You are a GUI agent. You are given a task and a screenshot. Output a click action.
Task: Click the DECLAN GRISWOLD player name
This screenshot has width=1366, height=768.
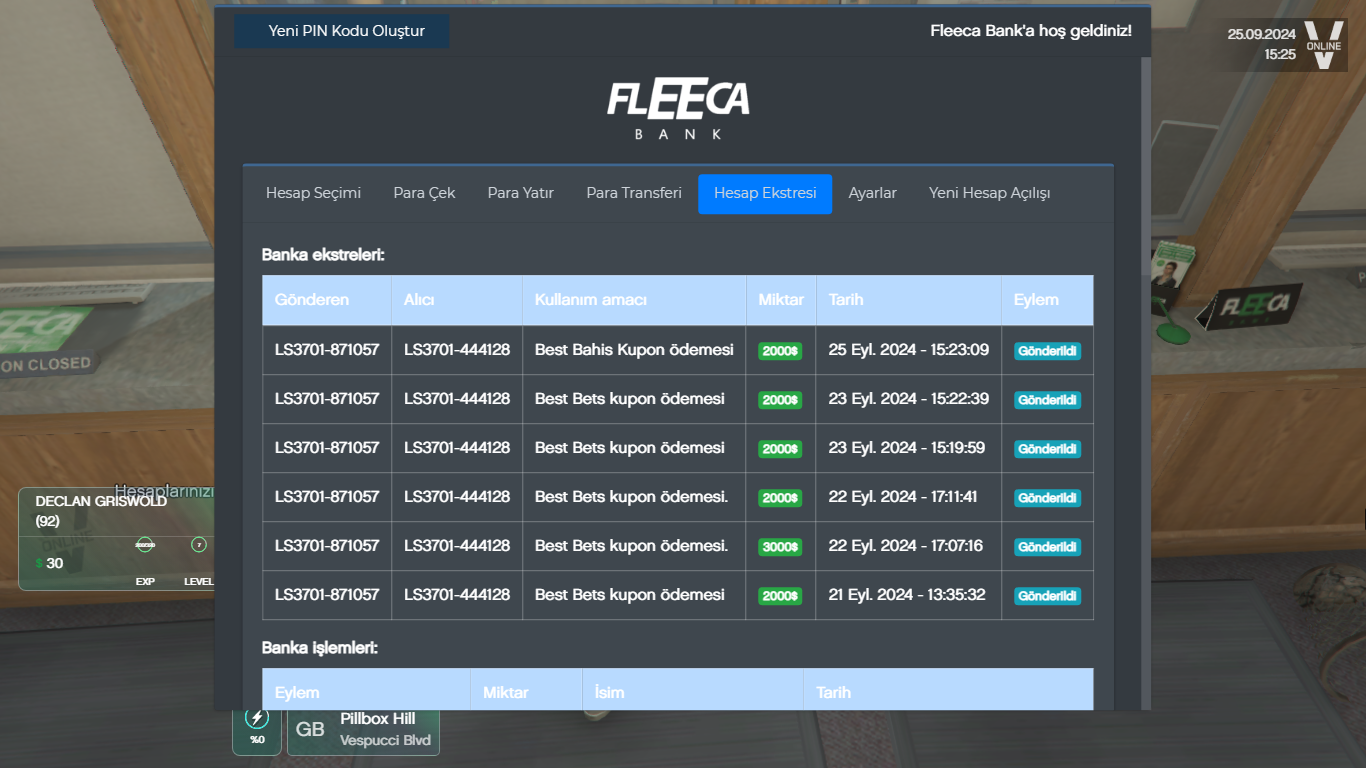point(101,502)
